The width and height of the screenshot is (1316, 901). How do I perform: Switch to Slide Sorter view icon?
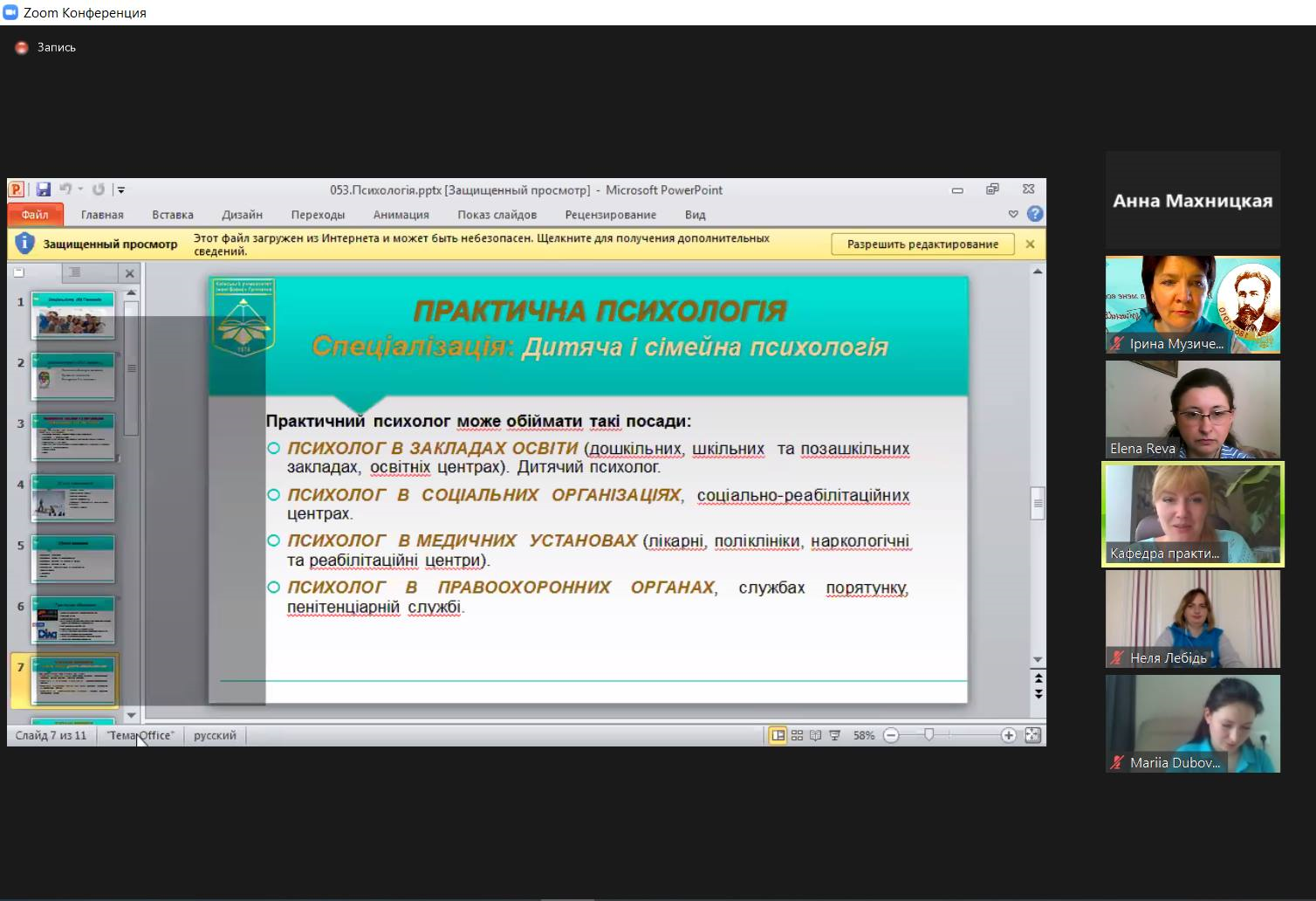click(797, 736)
